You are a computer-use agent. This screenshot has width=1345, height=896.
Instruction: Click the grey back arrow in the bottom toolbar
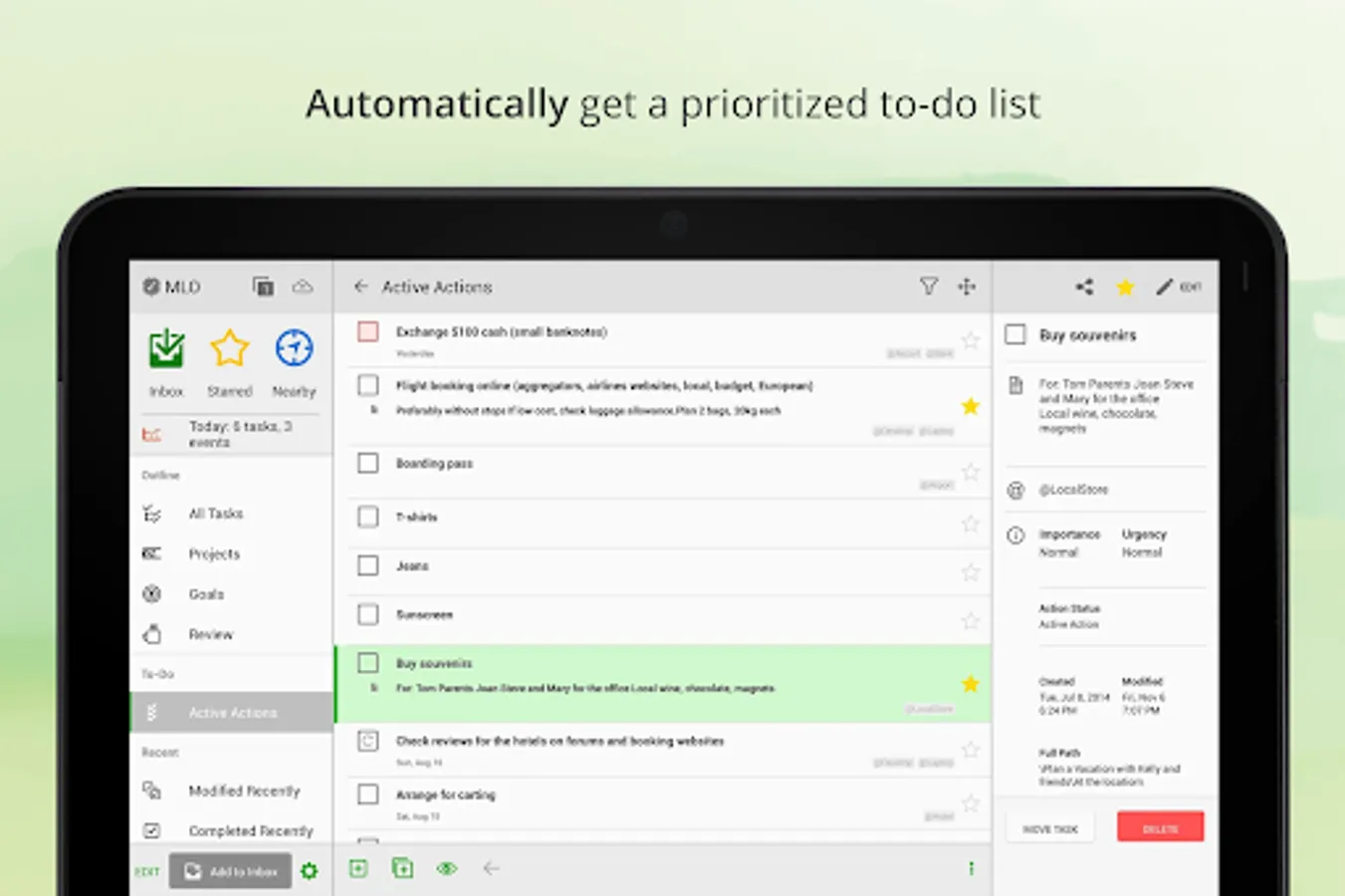pyautogui.click(x=491, y=868)
